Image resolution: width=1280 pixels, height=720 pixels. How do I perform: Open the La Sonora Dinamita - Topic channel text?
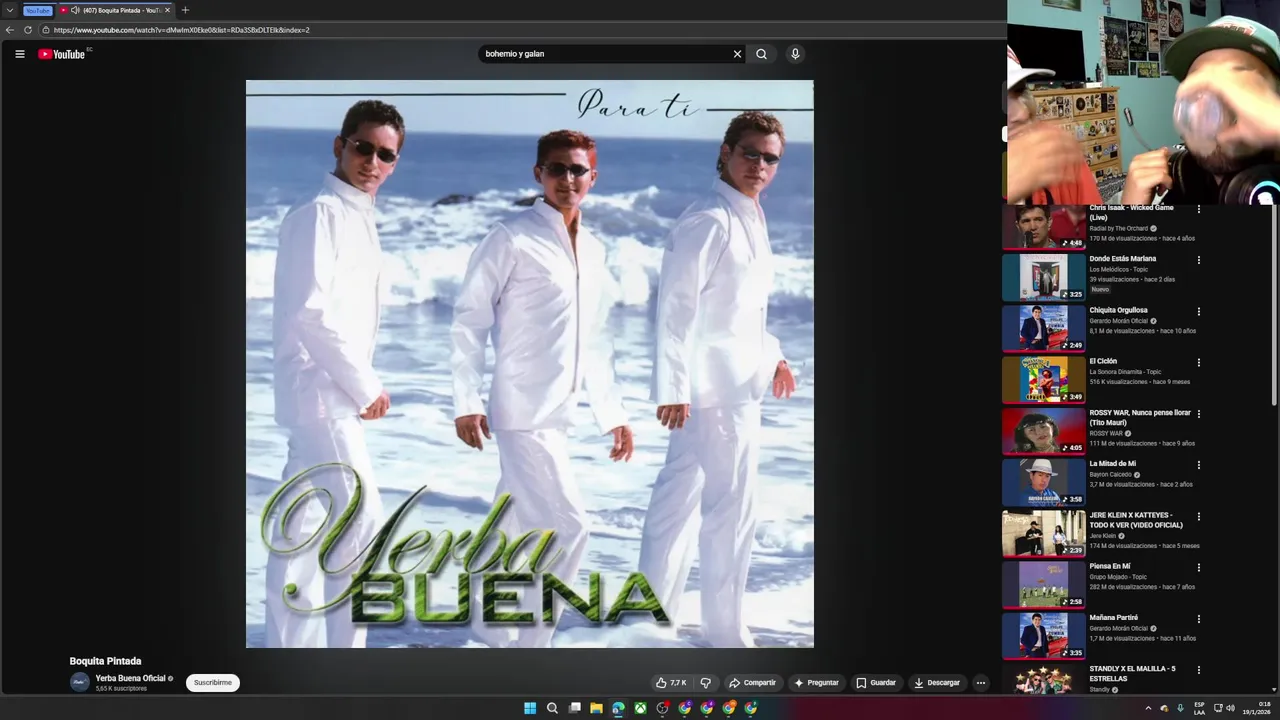(x=1125, y=372)
